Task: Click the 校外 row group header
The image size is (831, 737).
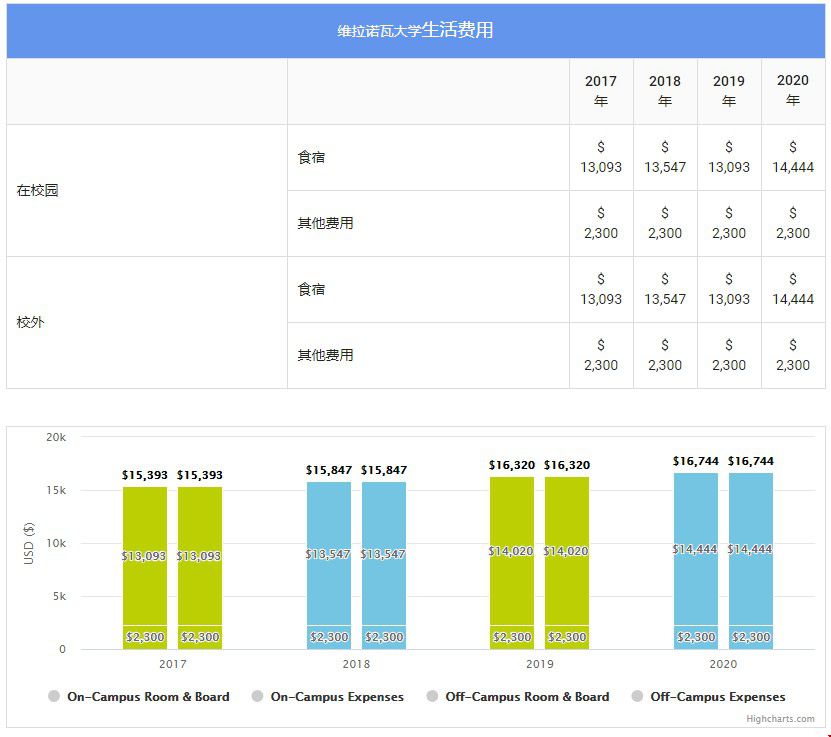Action: point(147,323)
